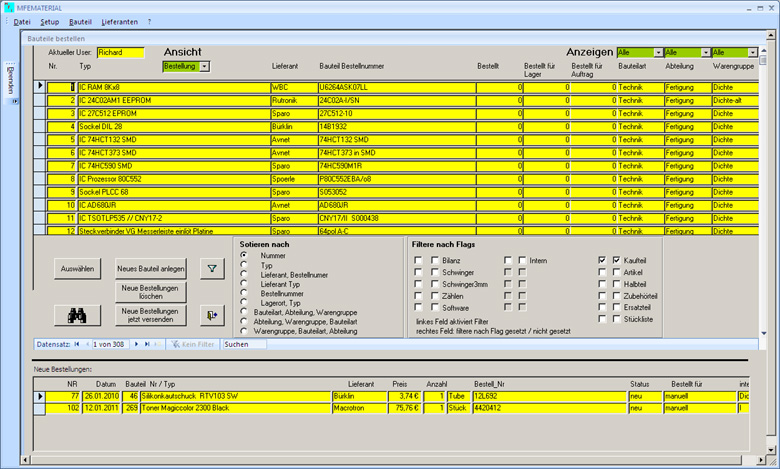The width and height of the screenshot is (780, 469).
Task: Jump to last record in navigator
Action: coord(147,344)
